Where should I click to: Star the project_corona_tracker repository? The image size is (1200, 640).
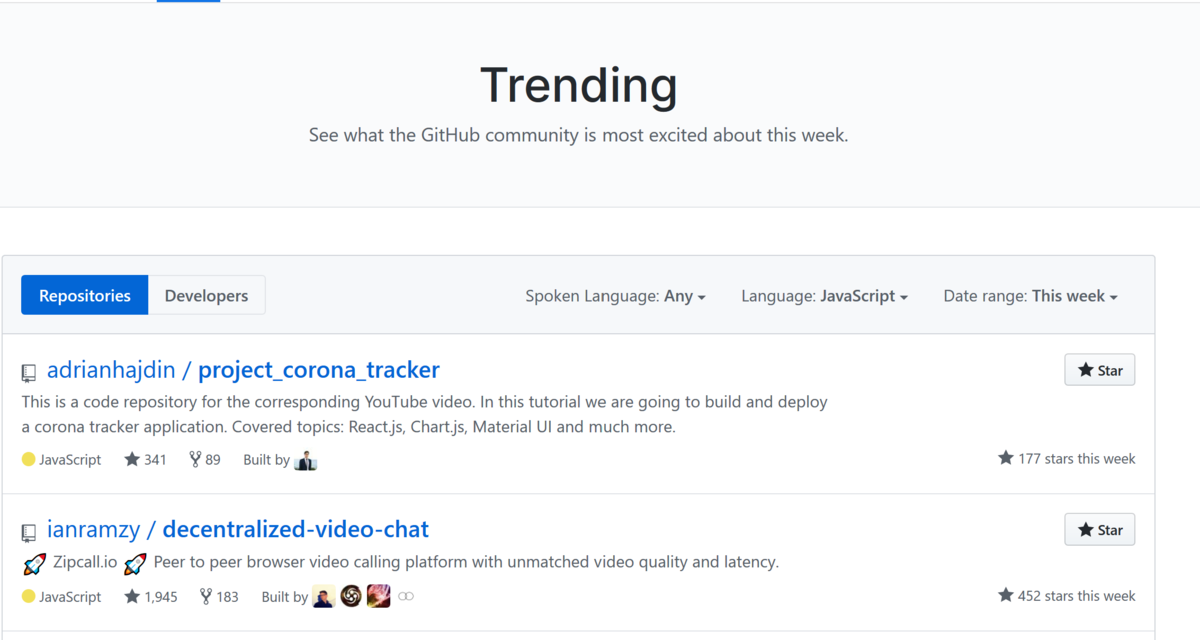pos(1099,369)
